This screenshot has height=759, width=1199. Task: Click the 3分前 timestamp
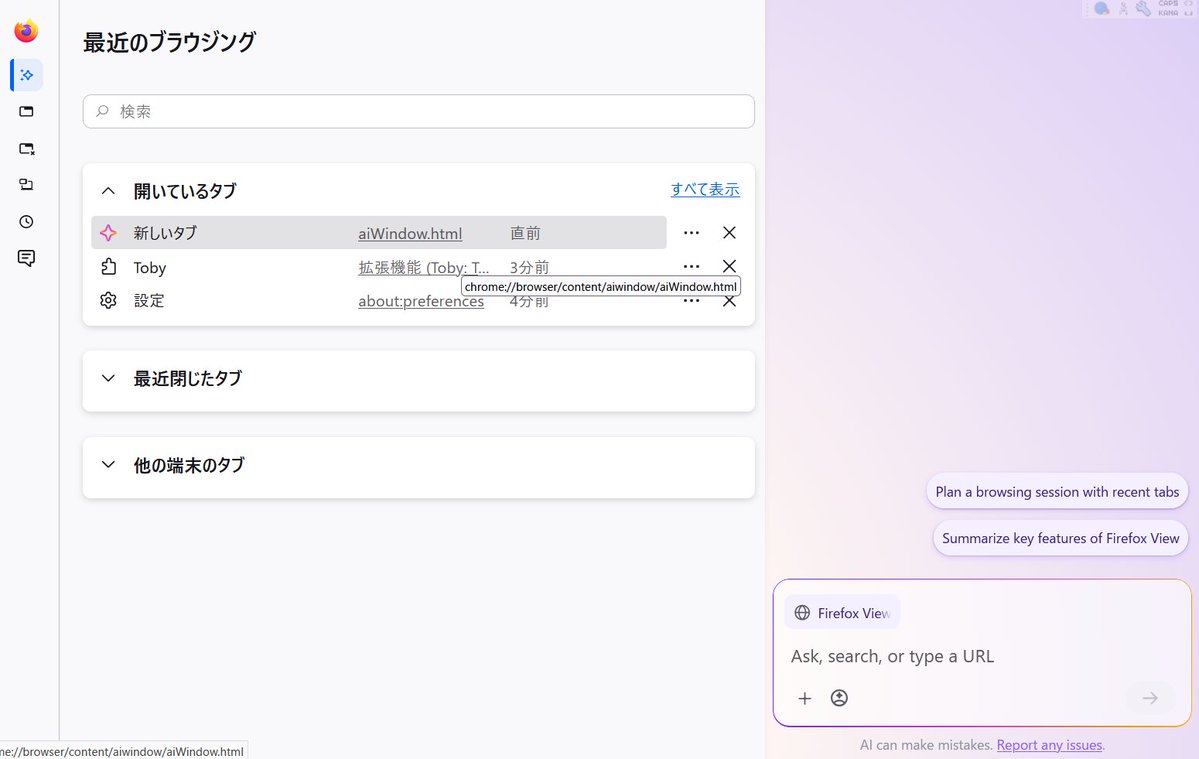pos(529,267)
